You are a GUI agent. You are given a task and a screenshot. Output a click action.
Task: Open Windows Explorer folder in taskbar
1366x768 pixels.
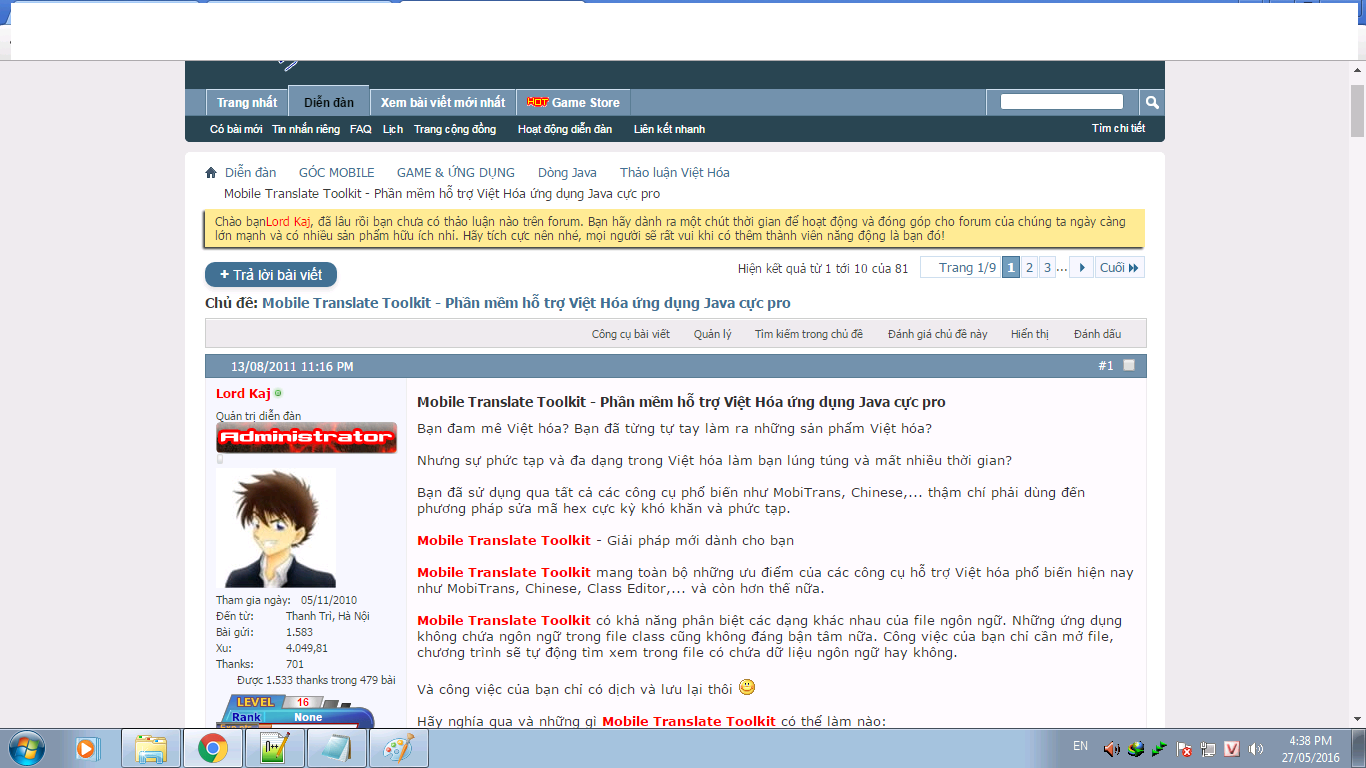[151, 748]
